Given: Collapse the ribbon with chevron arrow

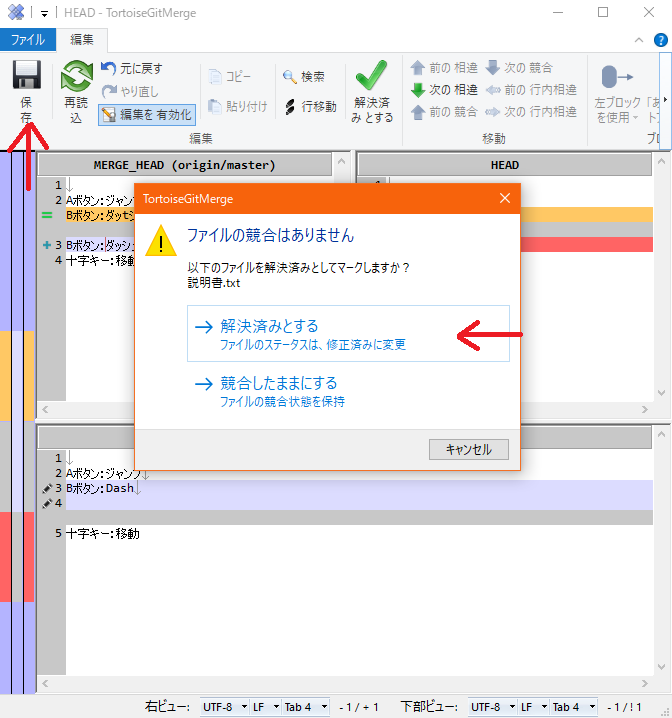Looking at the screenshot, I should [x=639, y=40].
